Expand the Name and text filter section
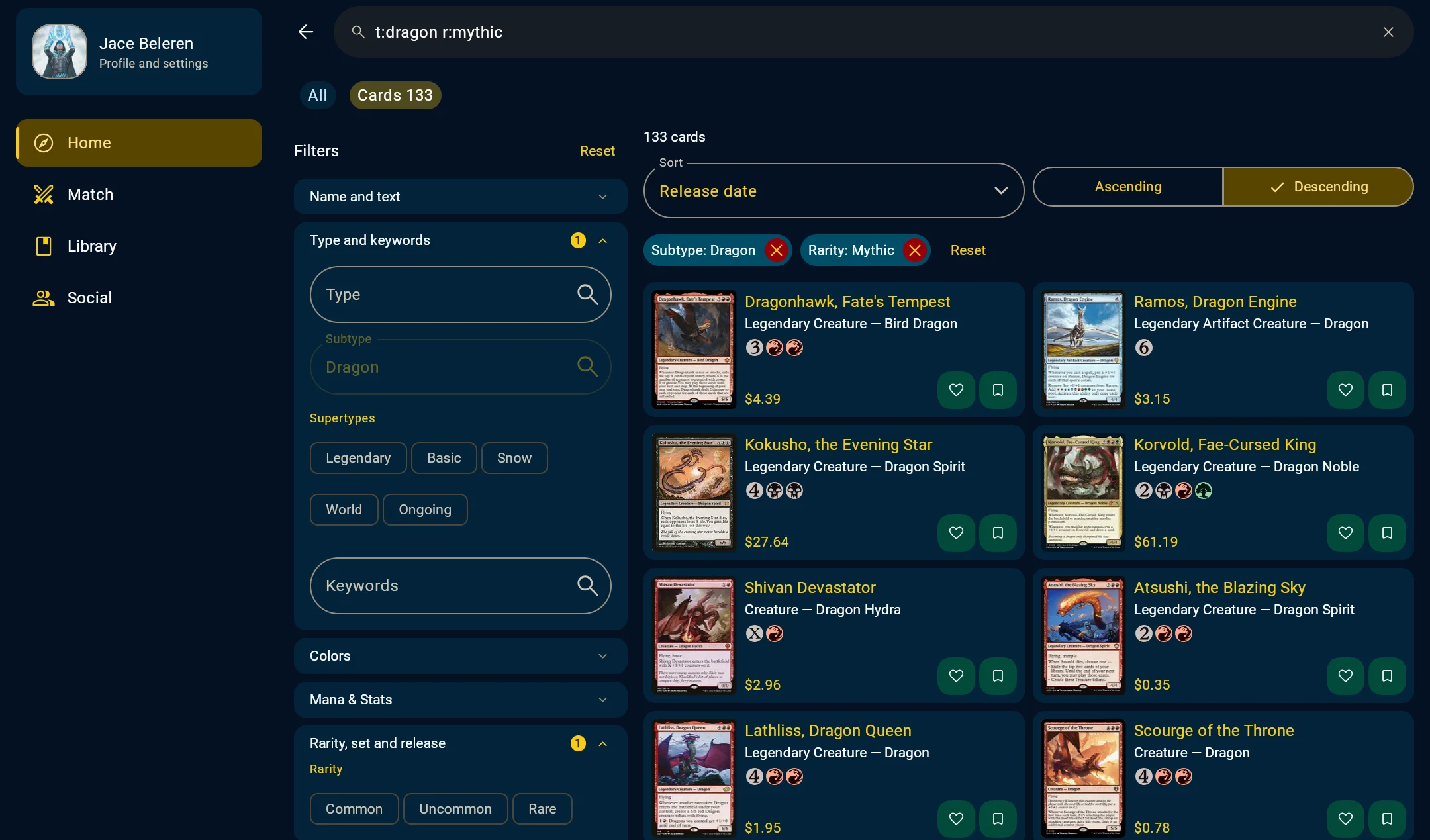The image size is (1430, 840). tap(460, 197)
